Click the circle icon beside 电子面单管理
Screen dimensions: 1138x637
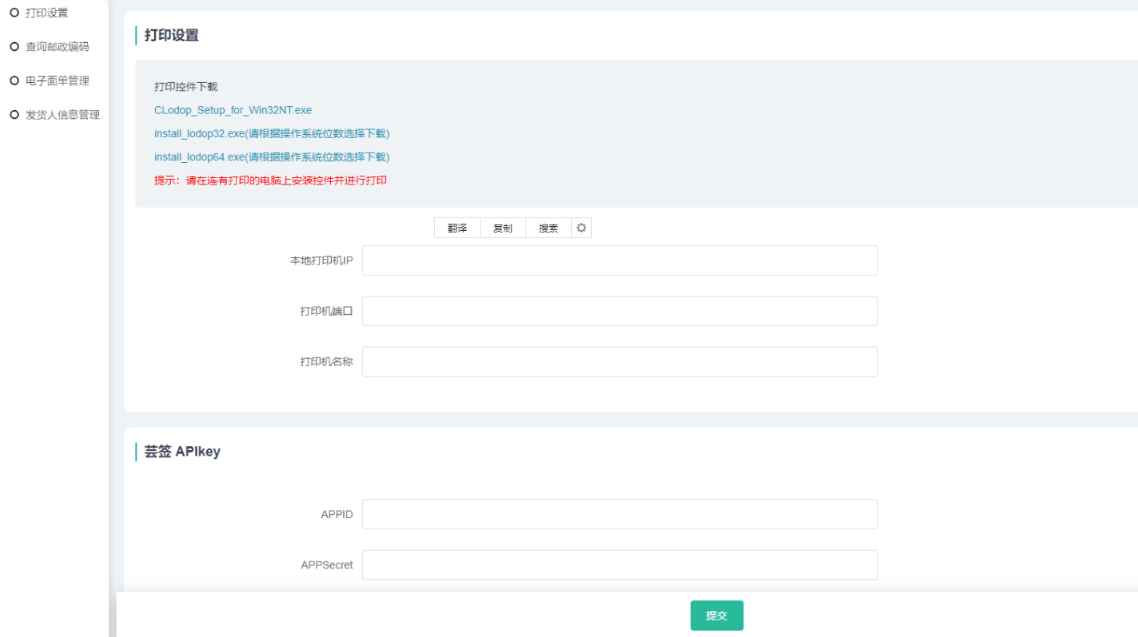pos(14,80)
